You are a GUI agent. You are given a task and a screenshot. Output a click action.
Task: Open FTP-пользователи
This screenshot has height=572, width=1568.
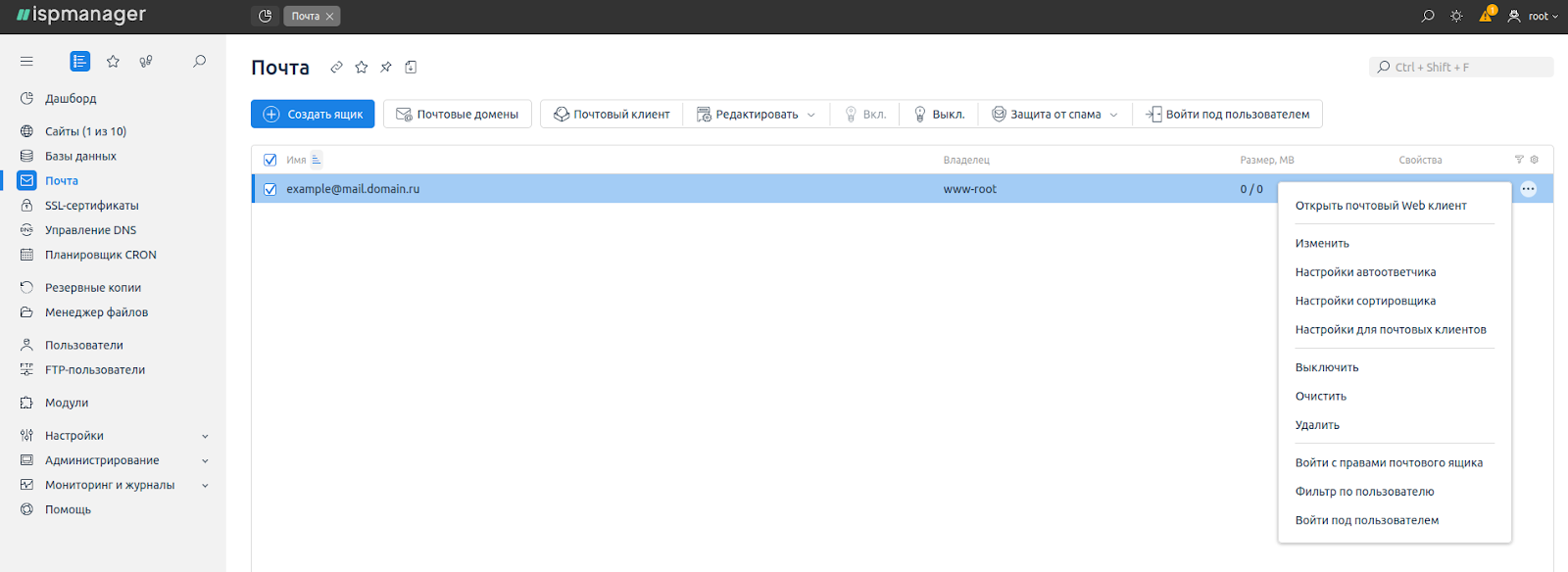pyautogui.click(x=95, y=369)
